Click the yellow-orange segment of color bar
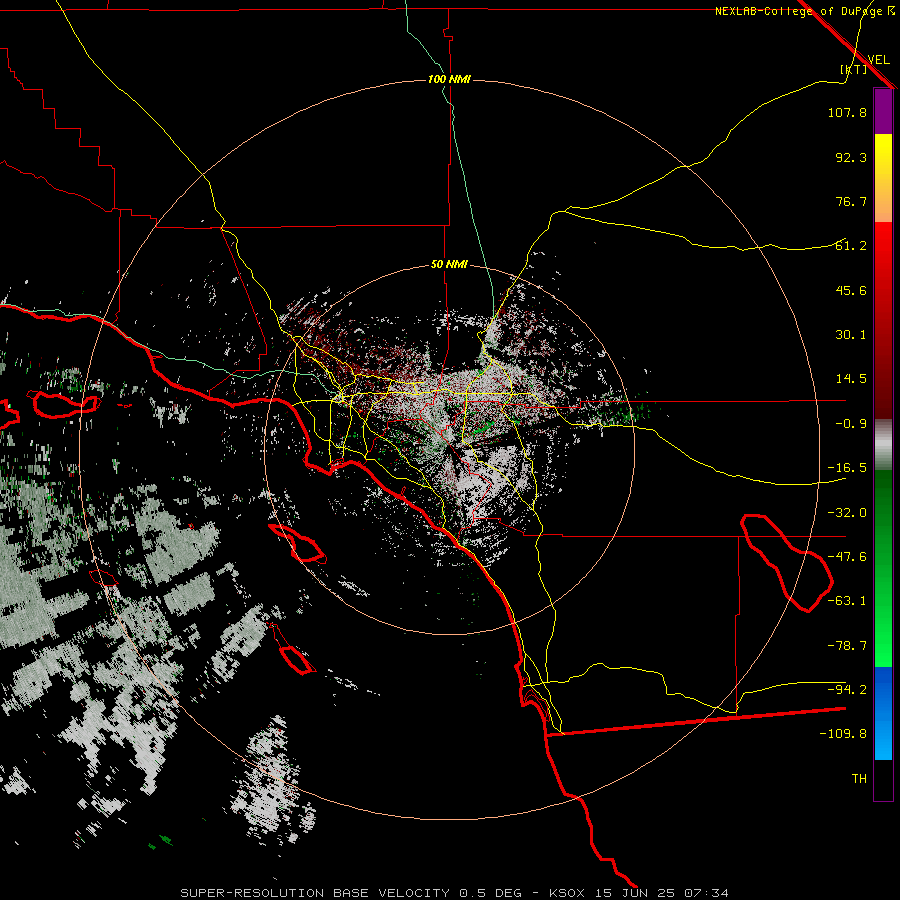This screenshot has width=900, height=900. (x=883, y=178)
